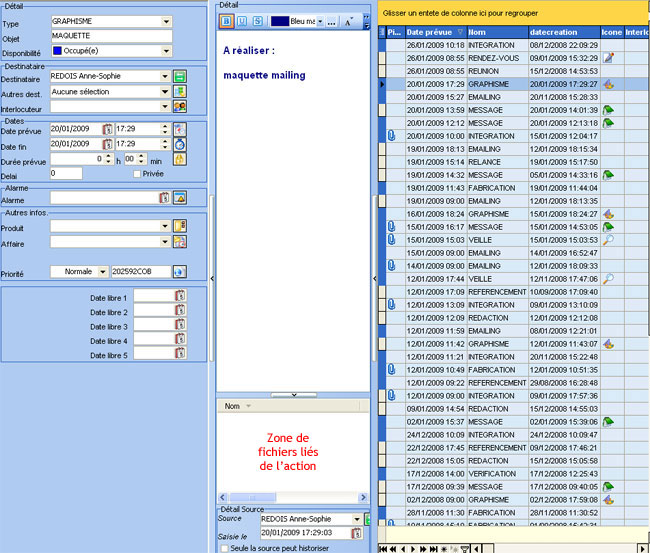Expand Source REDOIS Anne-Sophie dropdown
650x553 pixels.
point(357,519)
